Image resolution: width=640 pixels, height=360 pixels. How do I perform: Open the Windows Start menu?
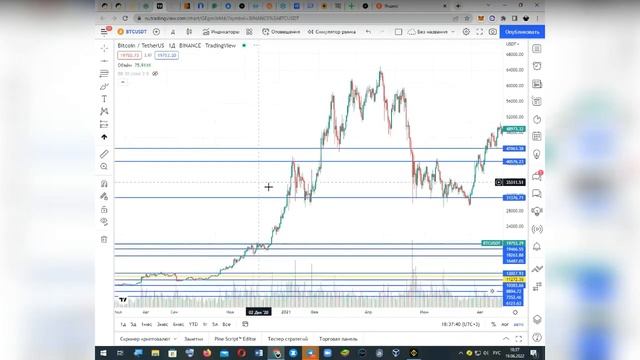(103, 353)
